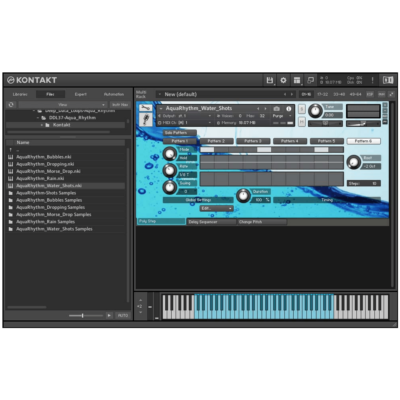
Task: Open the Poly Step tab
Action: [161, 221]
